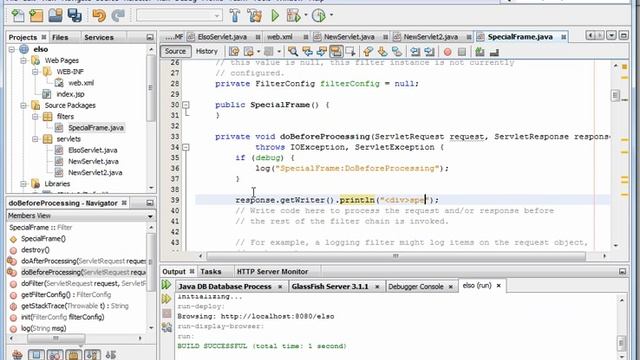640x360 pixels.
Task: Click Find Previous Occurrence in editor toolbar
Action: click(307, 51)
